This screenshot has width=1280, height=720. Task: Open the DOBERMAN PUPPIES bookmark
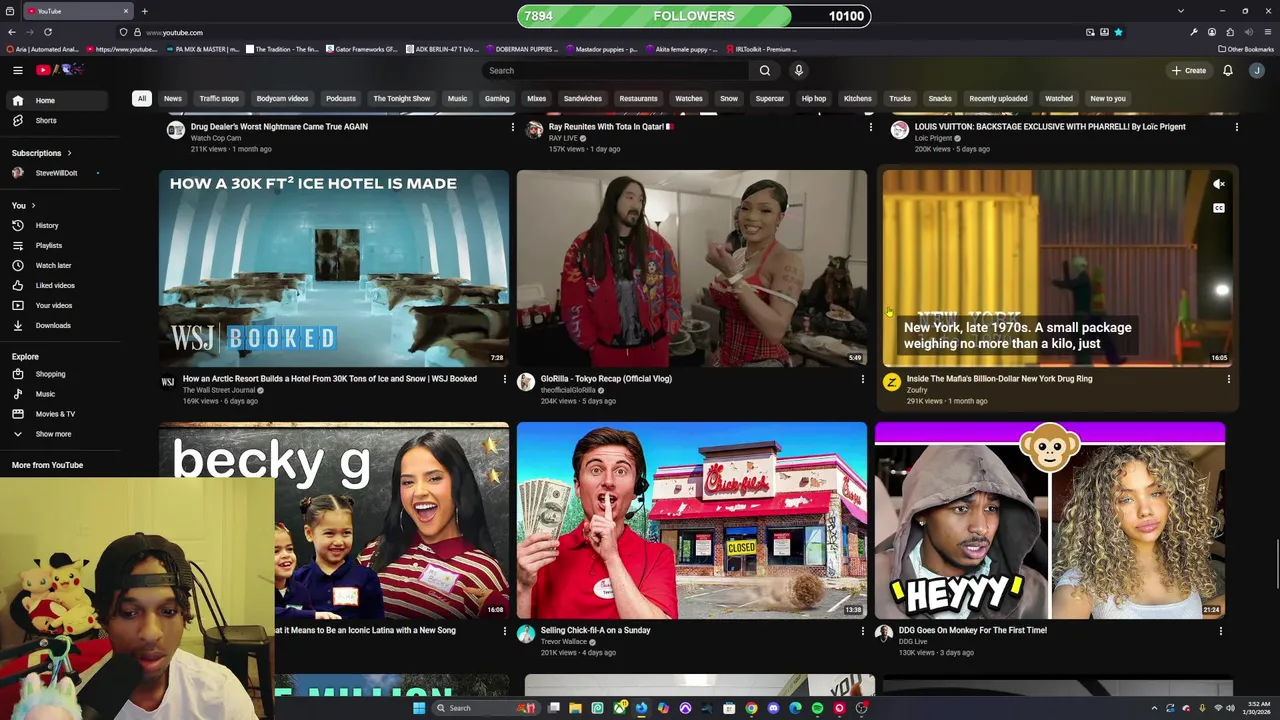point(522,49)
